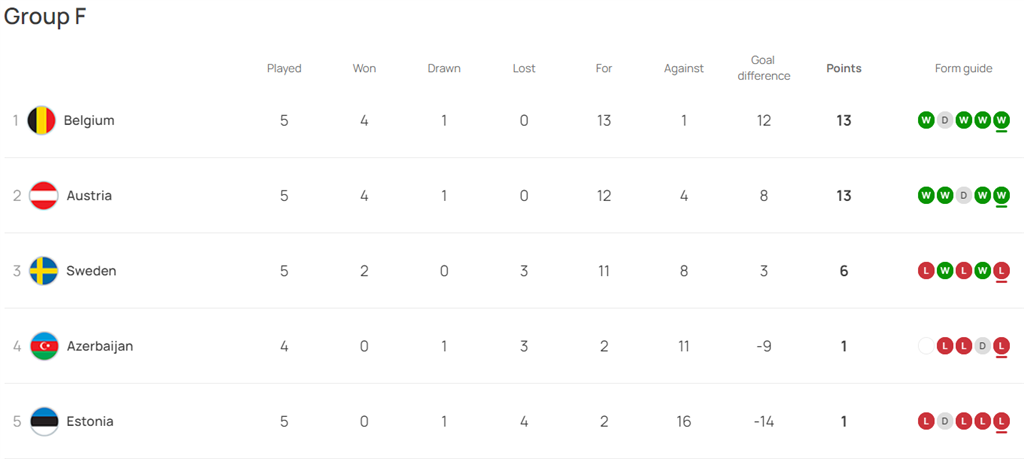Open the Austria team link

click(x=89, y=196)
